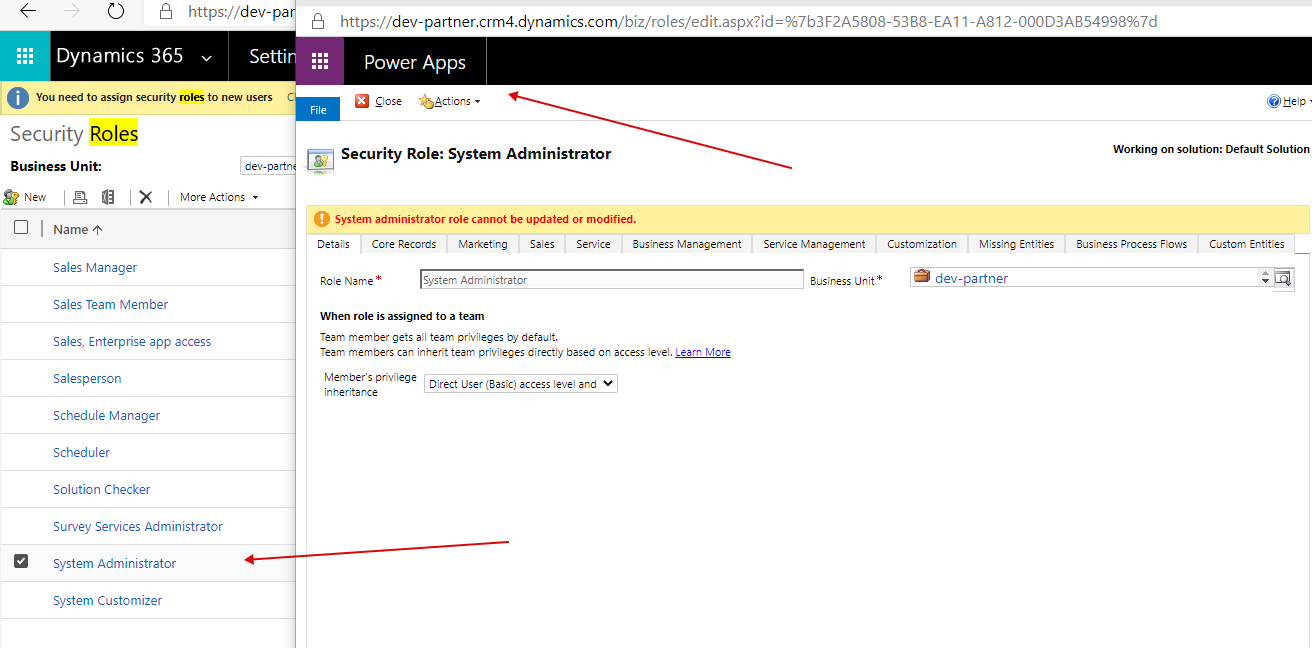
Task: Uncheck the System Administrator row checkbox
Action: coord(21,562)
